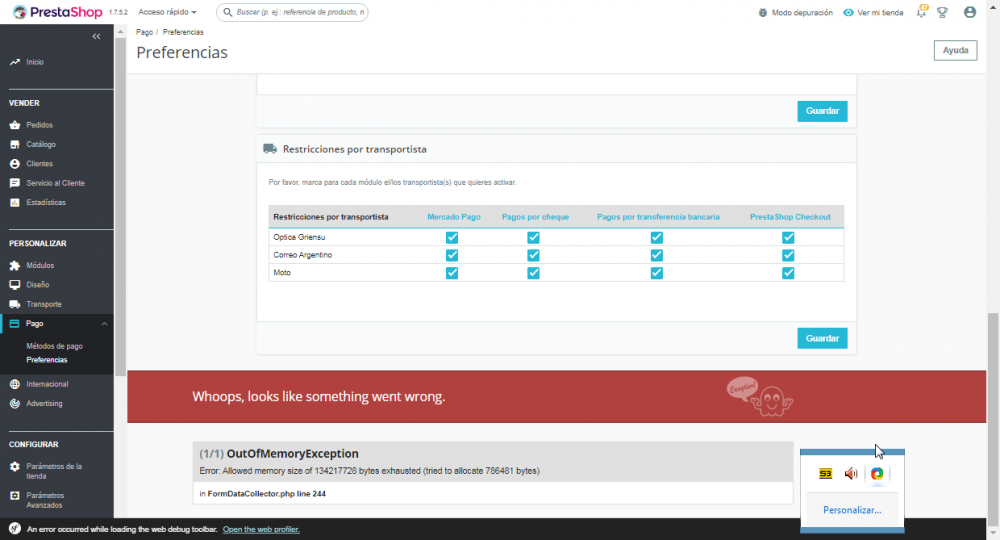This screenshot has width=1000, height=540.
Task: Click the Pago breadcrumb link
Action: tap(144, 32)
